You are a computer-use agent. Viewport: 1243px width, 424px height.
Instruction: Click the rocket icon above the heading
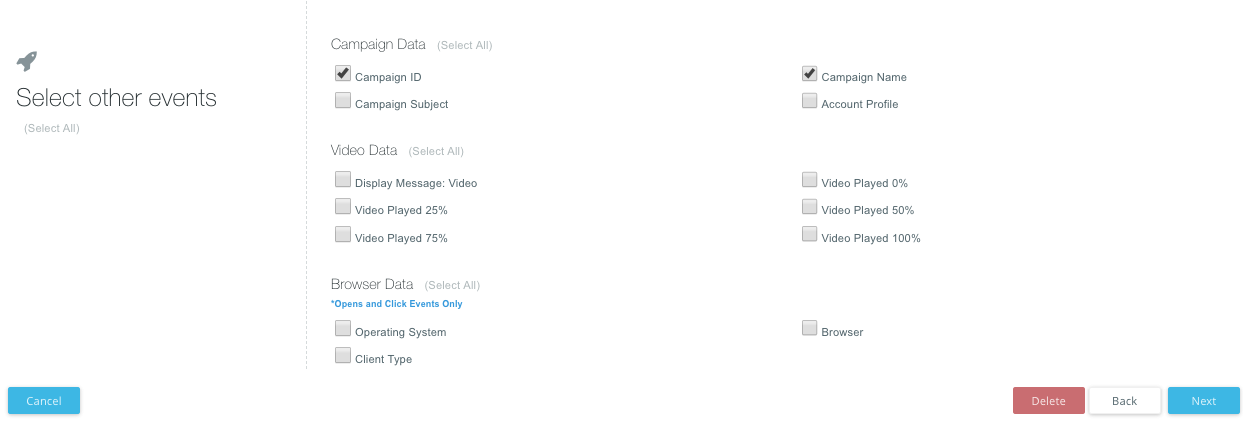27,62
